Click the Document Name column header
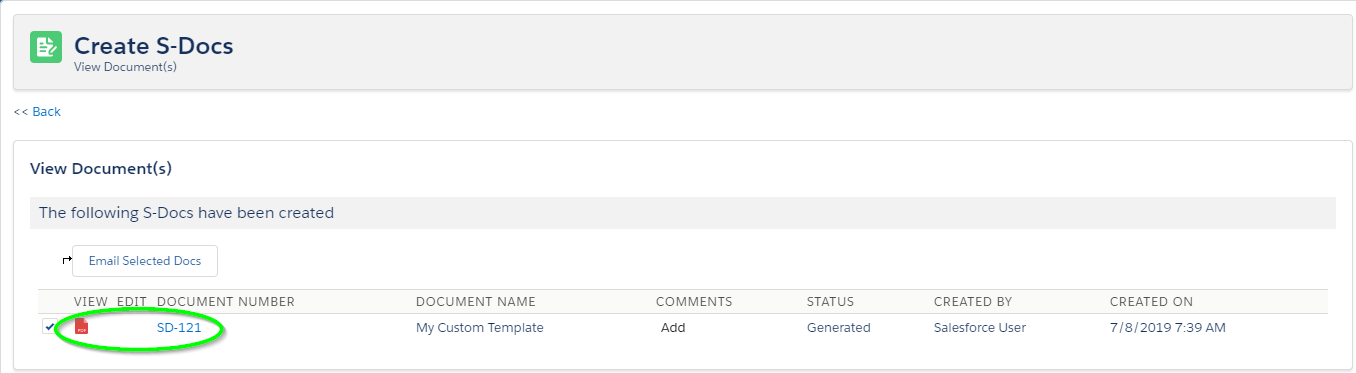The height and width of the screenshot is (373, 1356). (476, 302)
